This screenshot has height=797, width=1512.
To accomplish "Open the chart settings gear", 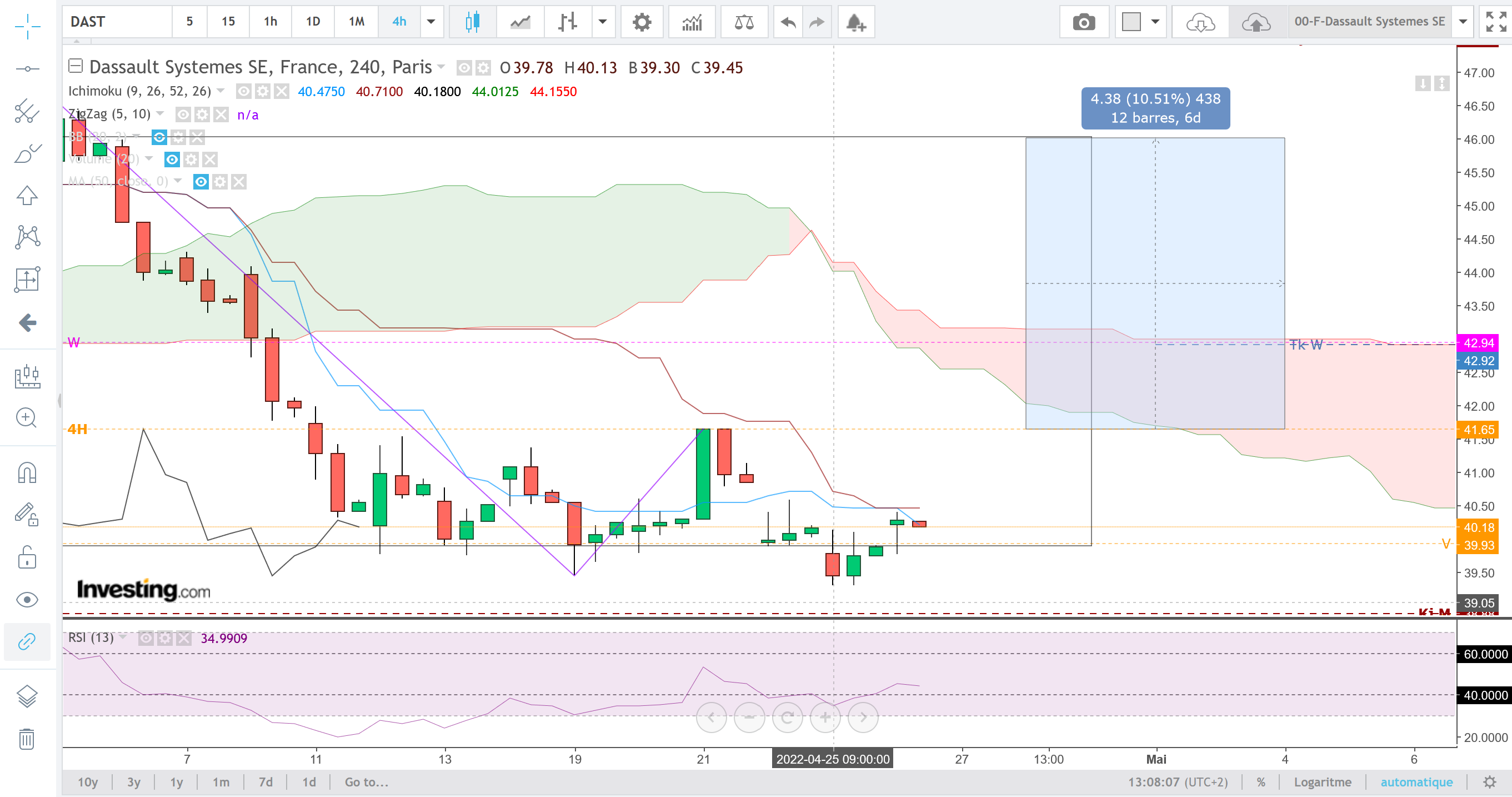I will tap(642, 22).
